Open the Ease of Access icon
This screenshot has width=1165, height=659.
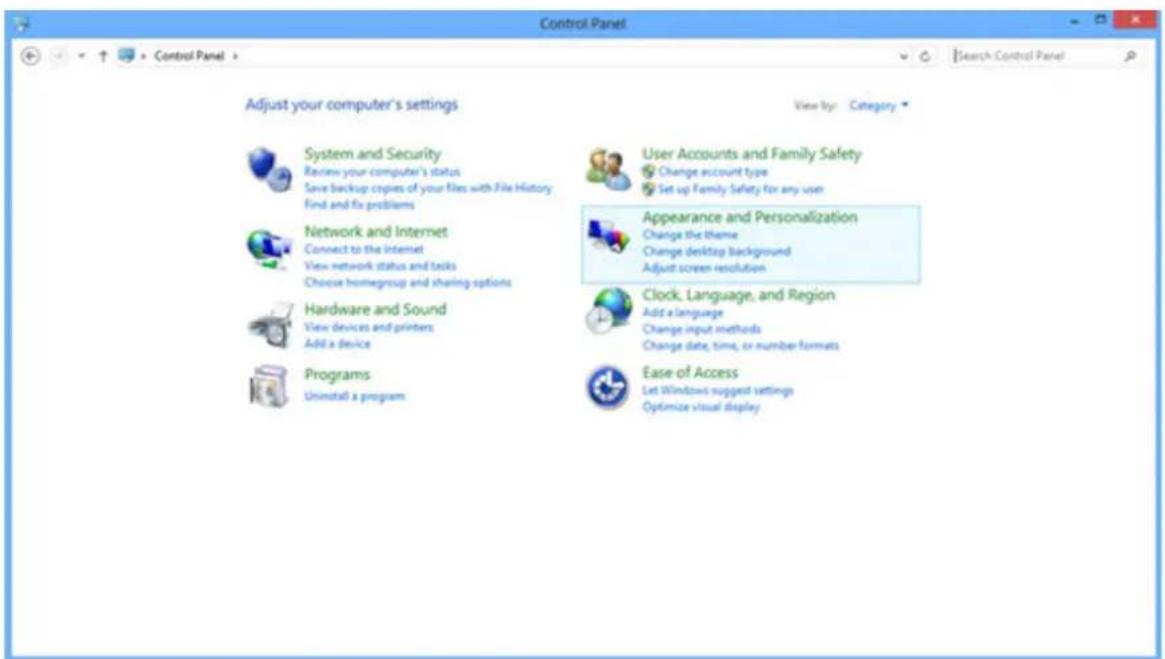tap(608, 387)
